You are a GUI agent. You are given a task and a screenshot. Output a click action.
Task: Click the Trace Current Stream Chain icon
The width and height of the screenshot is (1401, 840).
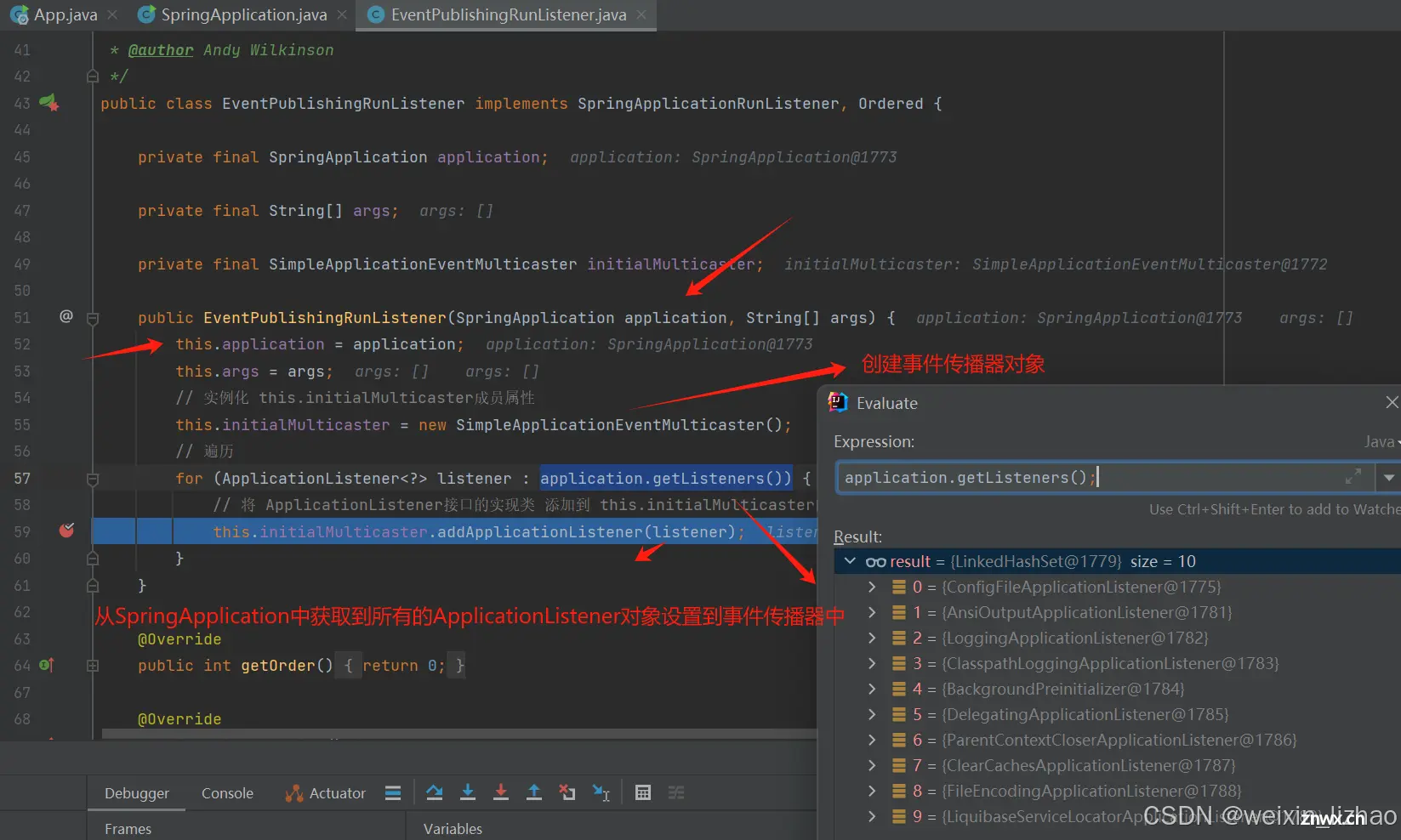(x=676, y=792)
